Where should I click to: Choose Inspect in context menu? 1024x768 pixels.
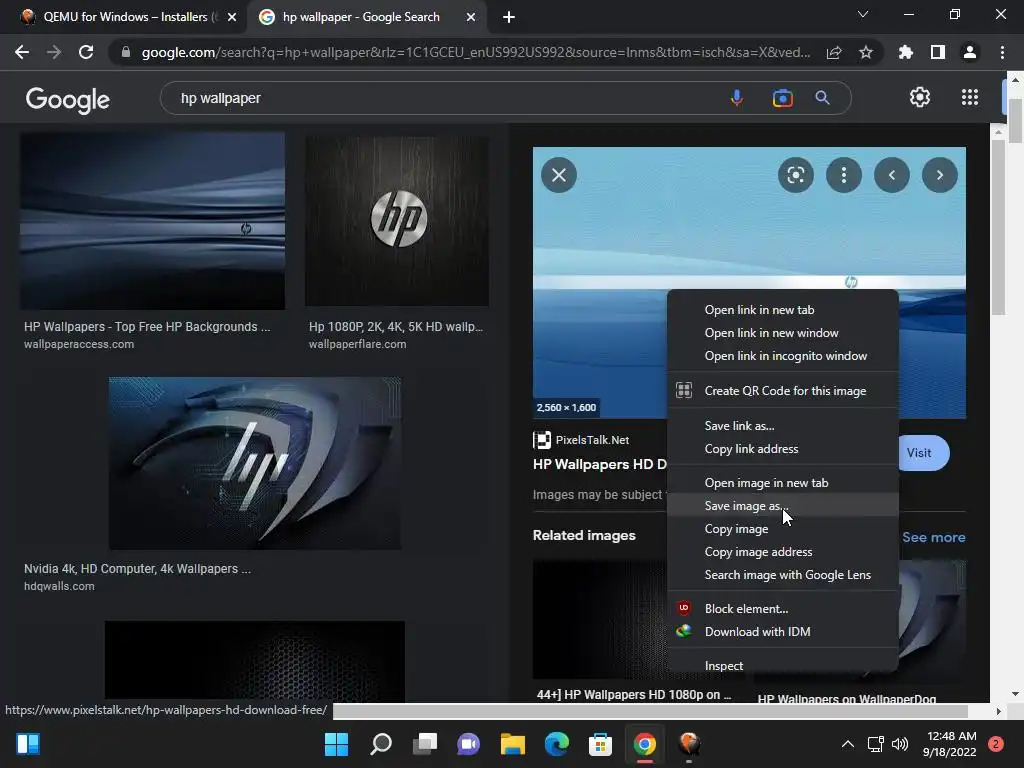coord(783,665)
